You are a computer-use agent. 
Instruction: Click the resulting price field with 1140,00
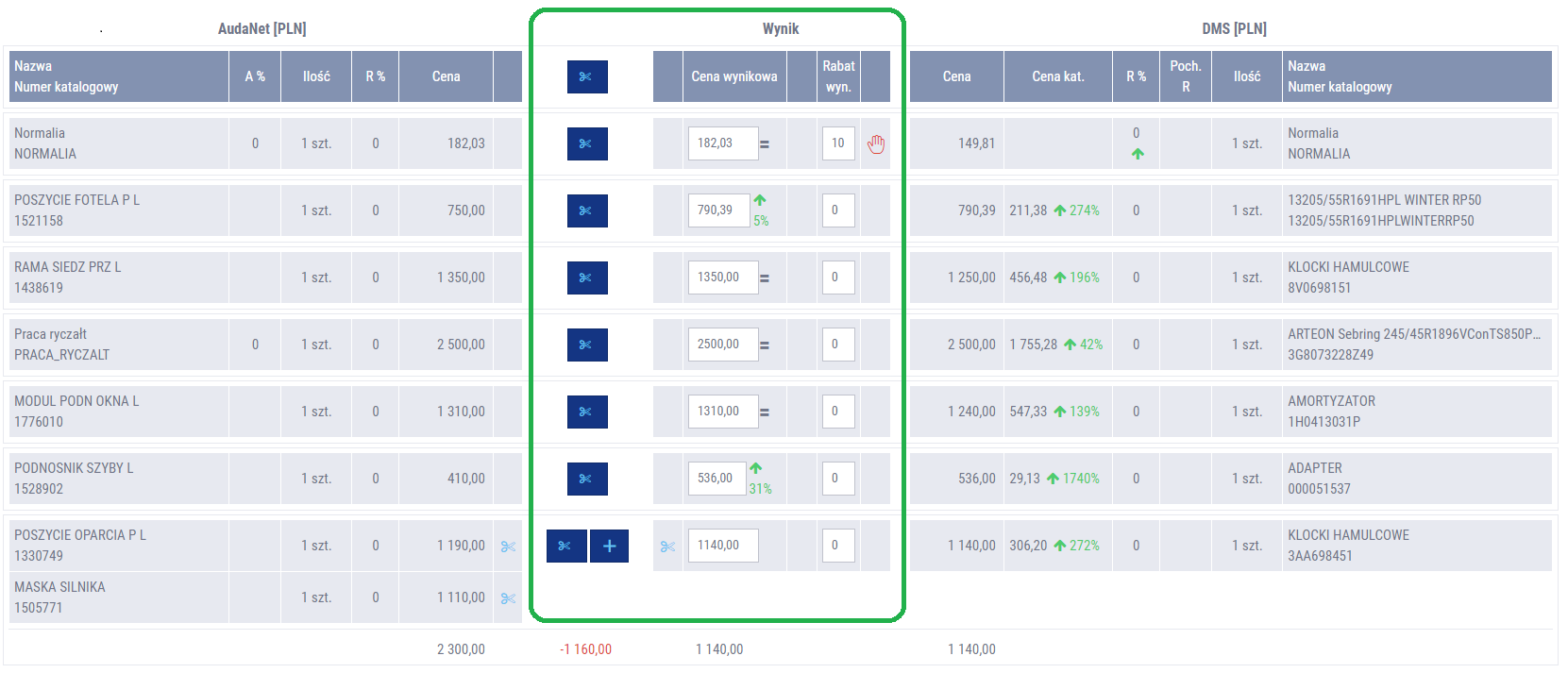point(722,546)
